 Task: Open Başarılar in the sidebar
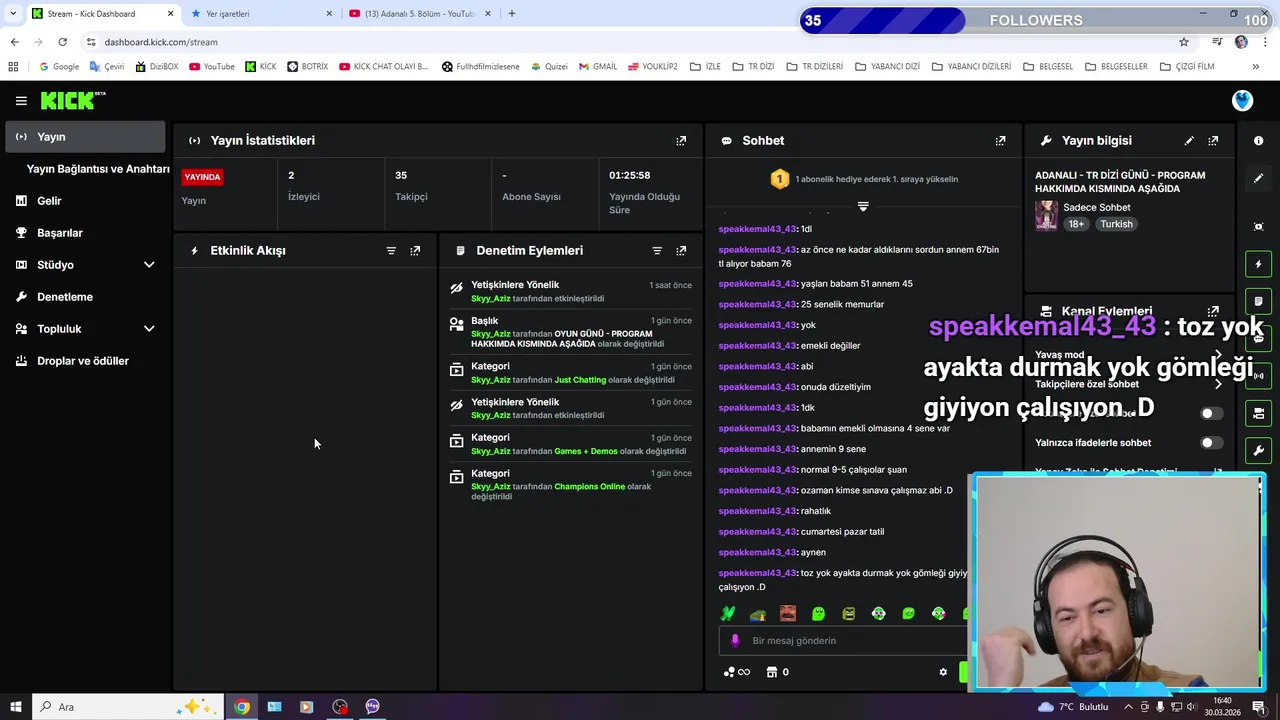pyautogui.click(x=85, y=233)
